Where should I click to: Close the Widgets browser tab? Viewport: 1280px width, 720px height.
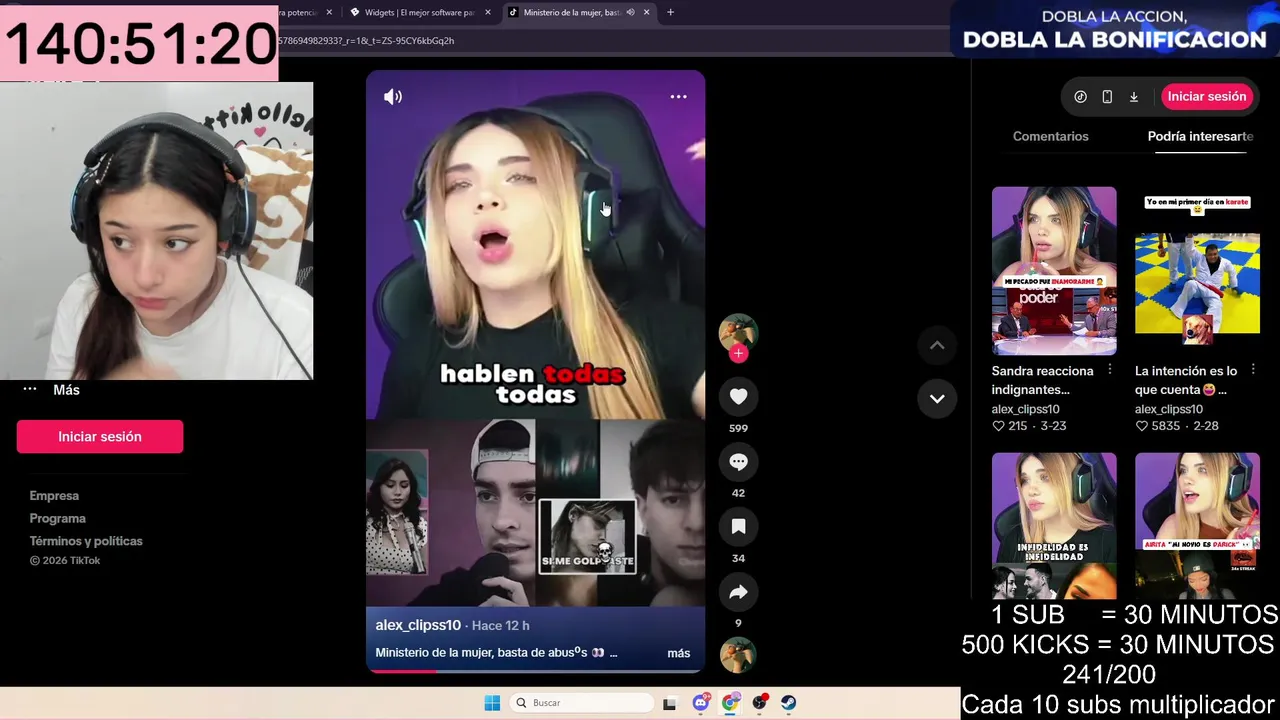(488, 12)
